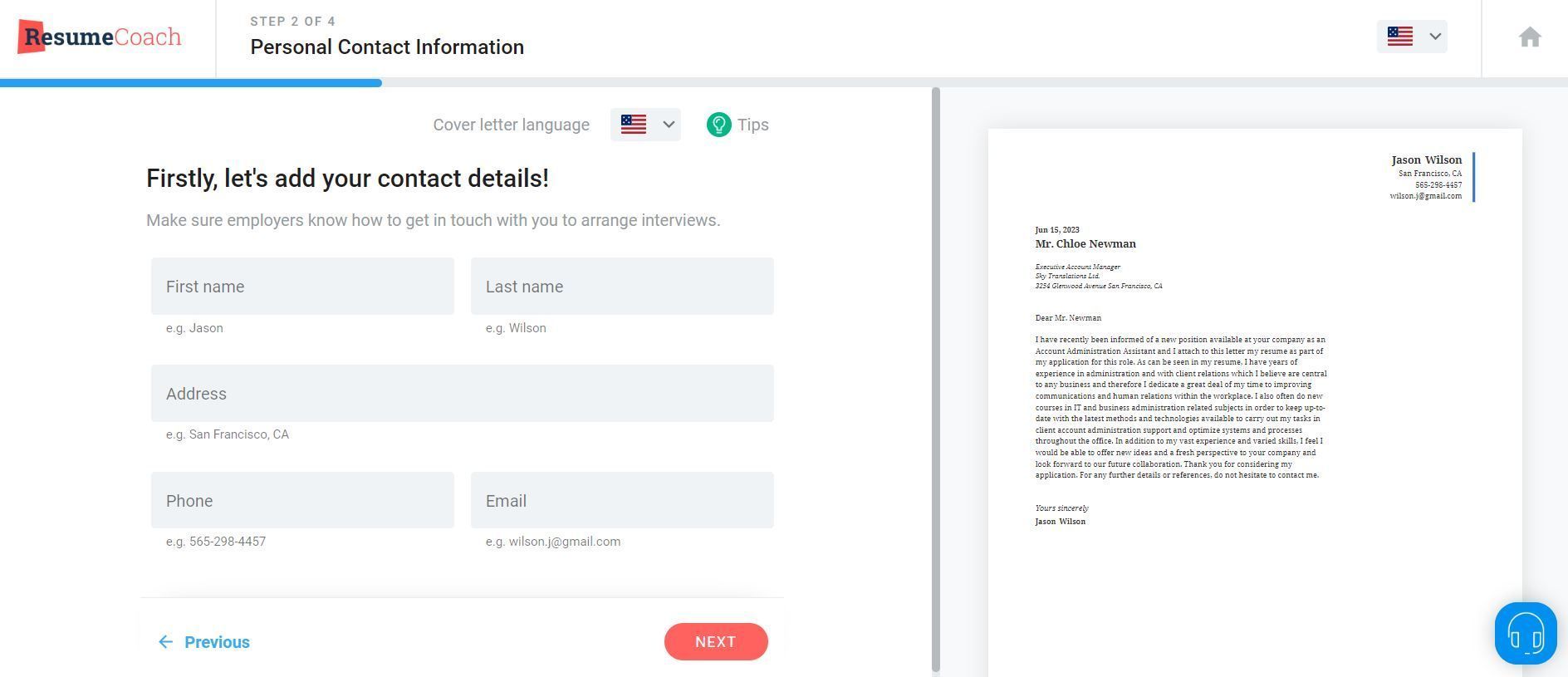1568x677 pixels.
Task: Expand the cover letter language chevron
Action: click(669, 125)
